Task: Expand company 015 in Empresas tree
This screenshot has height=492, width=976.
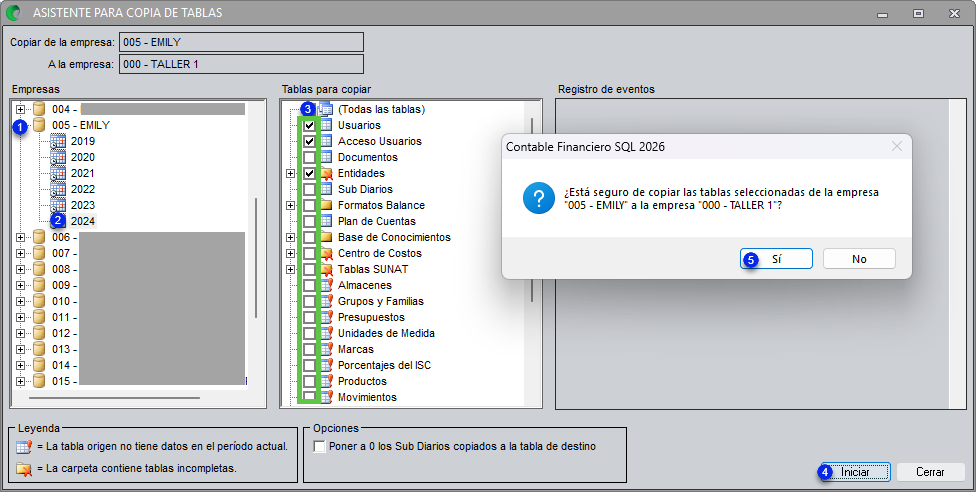Action: [21, 381]
